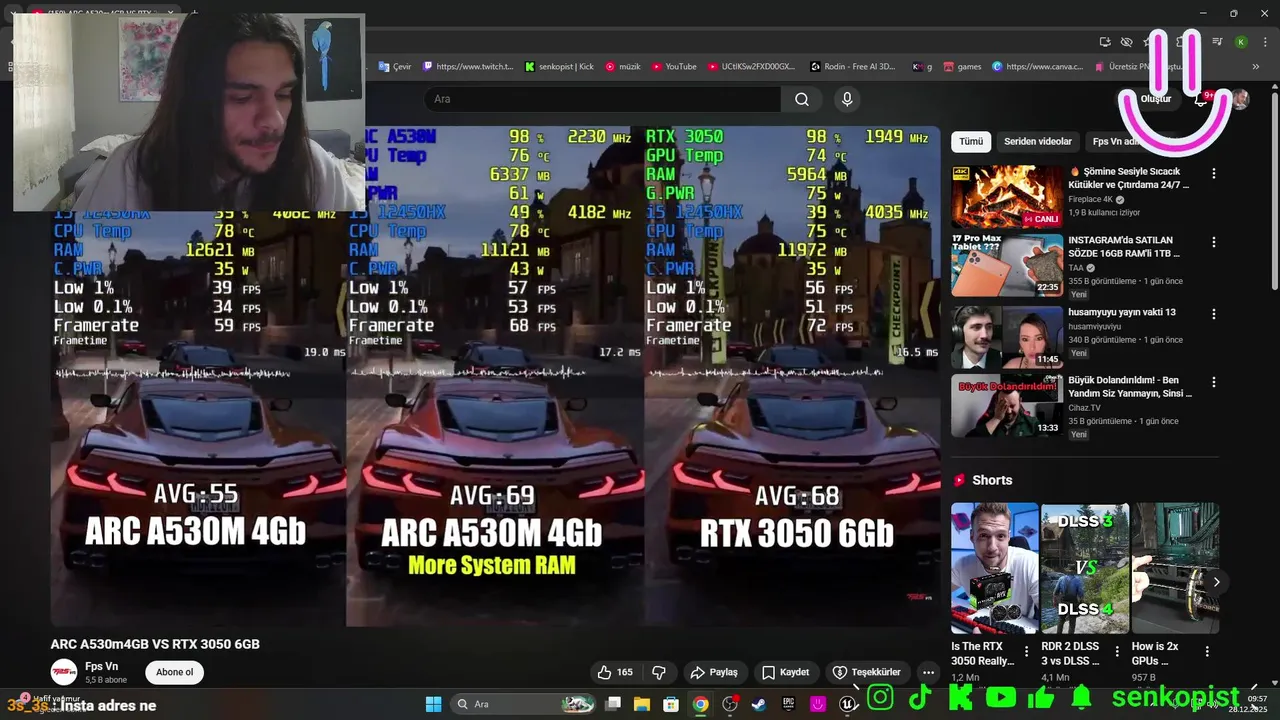Open options for Büyük Dolandırıldım video
Image resolution: width=1280 pixels, height=720 pixels.
(x=1214, y=382)
